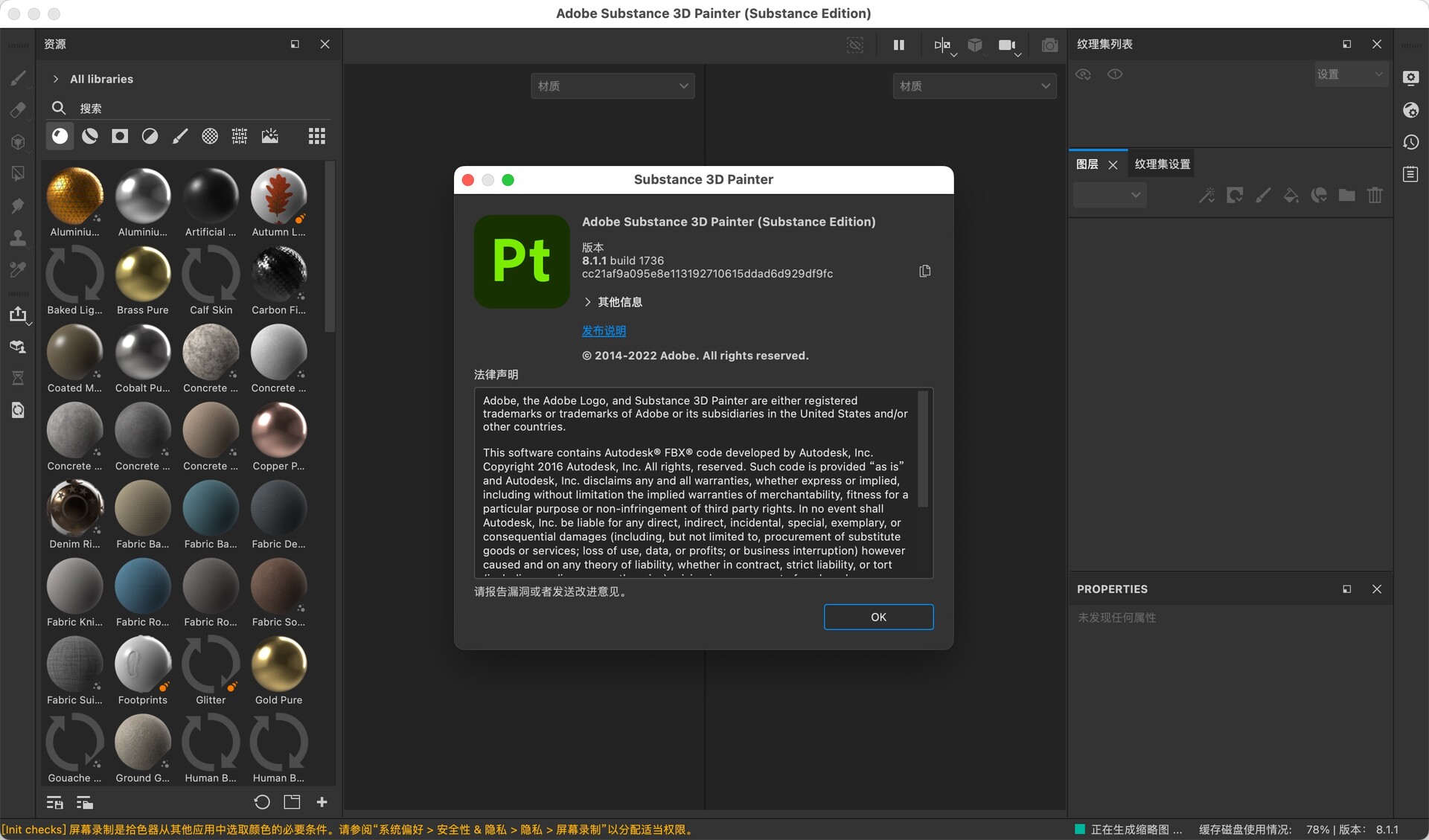Refresh the asset library icon
This screenshot has width=1429, height=840.
pyautogui.click(x=262, y=802)
